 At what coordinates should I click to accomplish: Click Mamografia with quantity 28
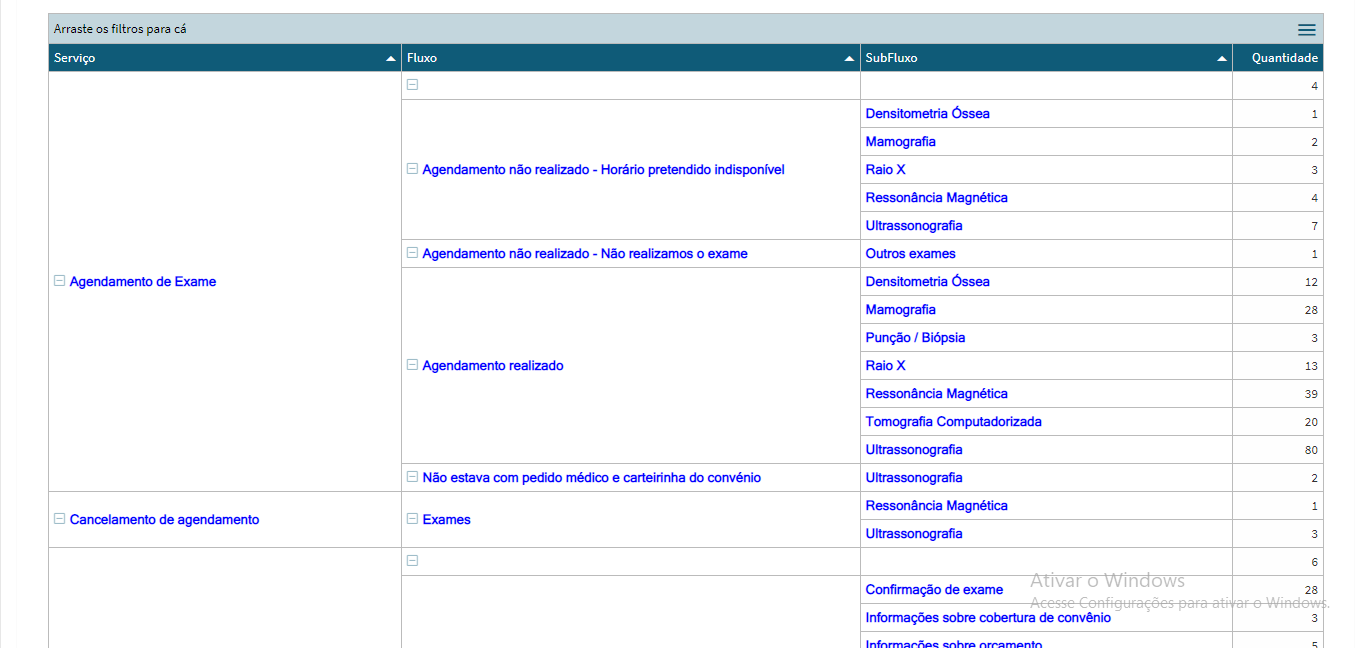(x=901, y=310)
